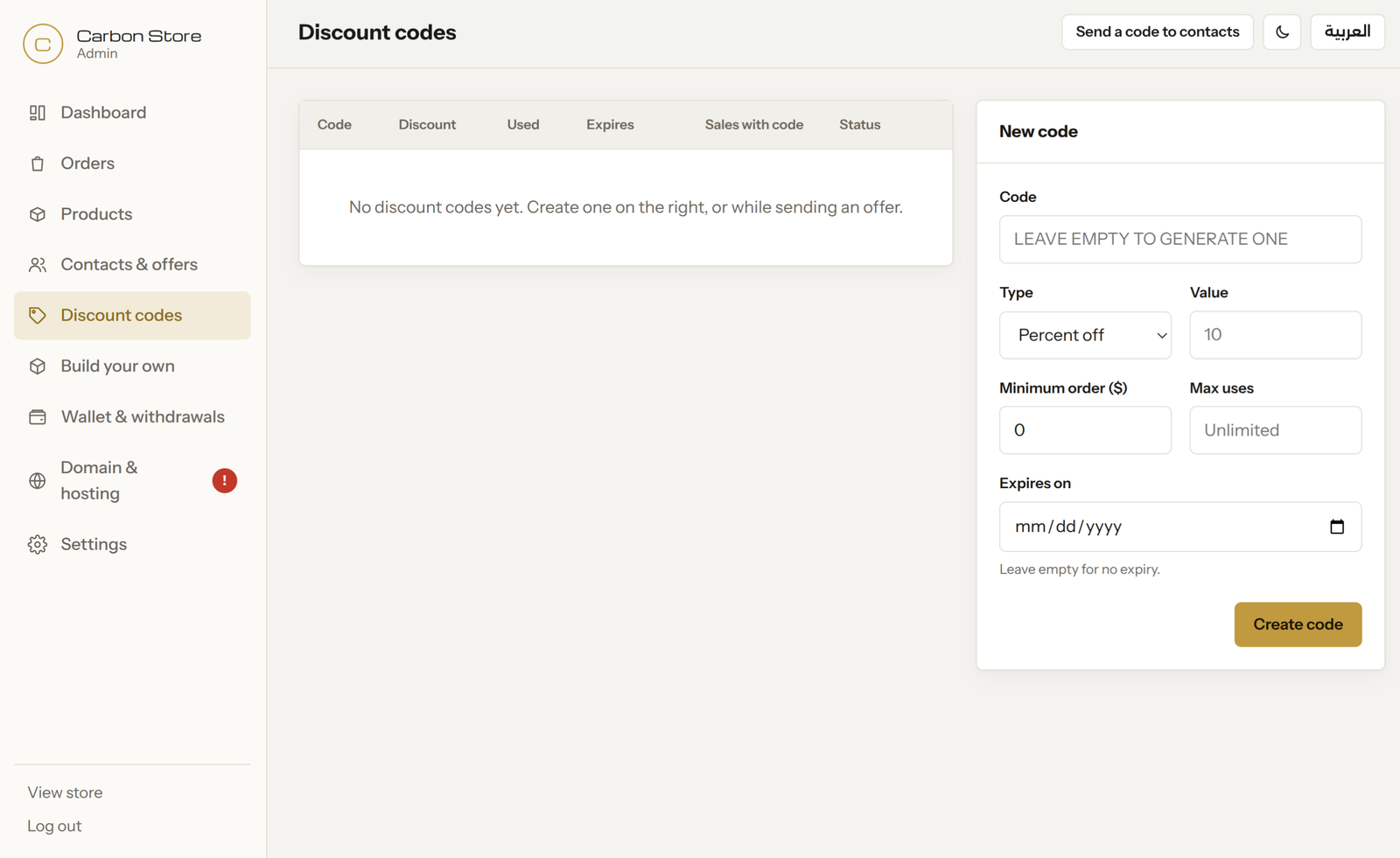Go to the Orders page
Screen dimensions: 1400x858
point(132,164)
